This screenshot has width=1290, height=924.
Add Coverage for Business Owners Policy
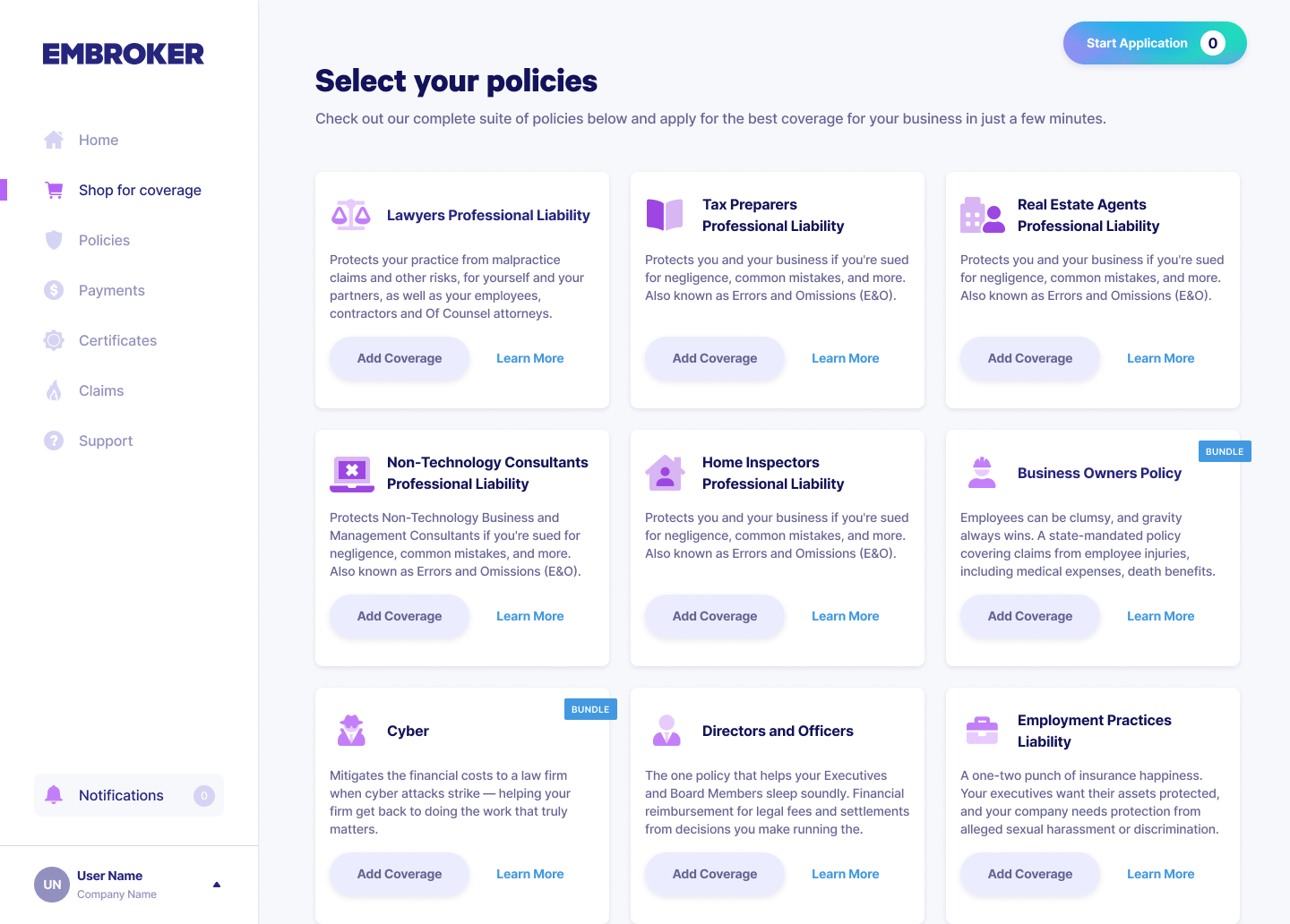pos(1029,616)
